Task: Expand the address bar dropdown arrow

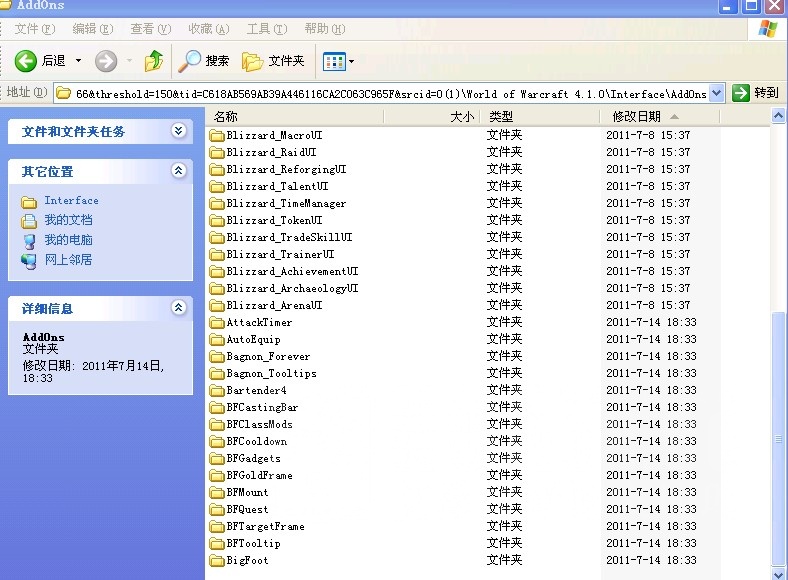Action: (x=717, y=93)
